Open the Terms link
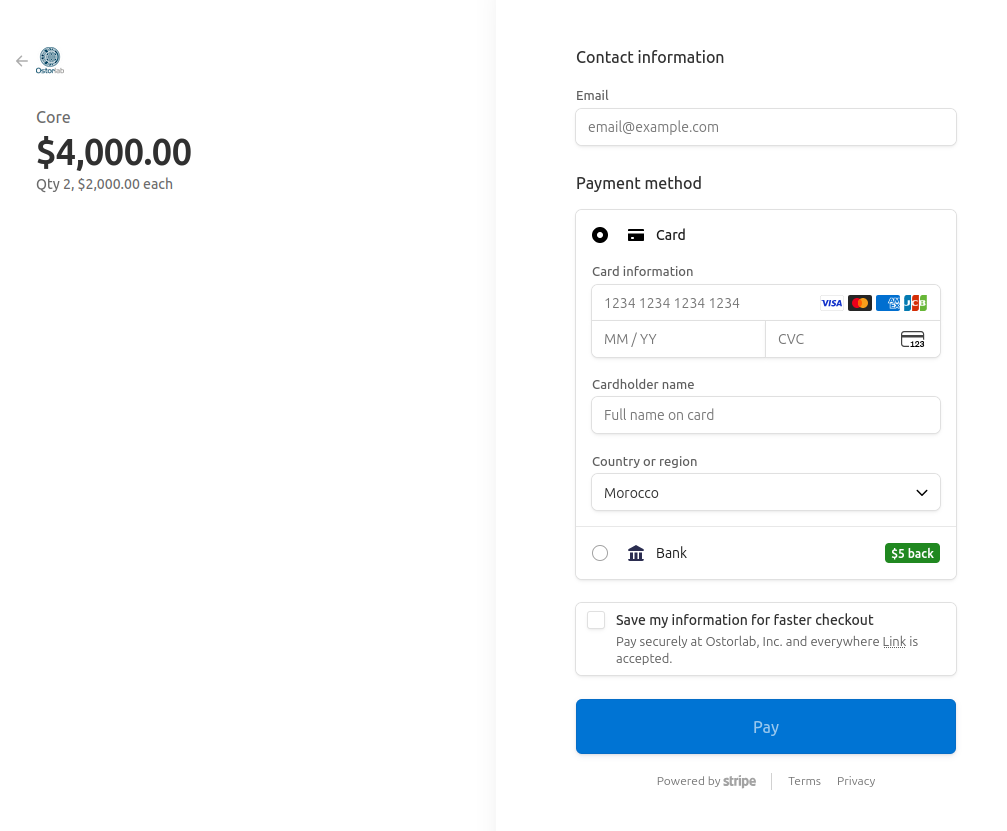The height and width of the screenshot is (831, 1007). pyautogui.click(x=804, y=781)
